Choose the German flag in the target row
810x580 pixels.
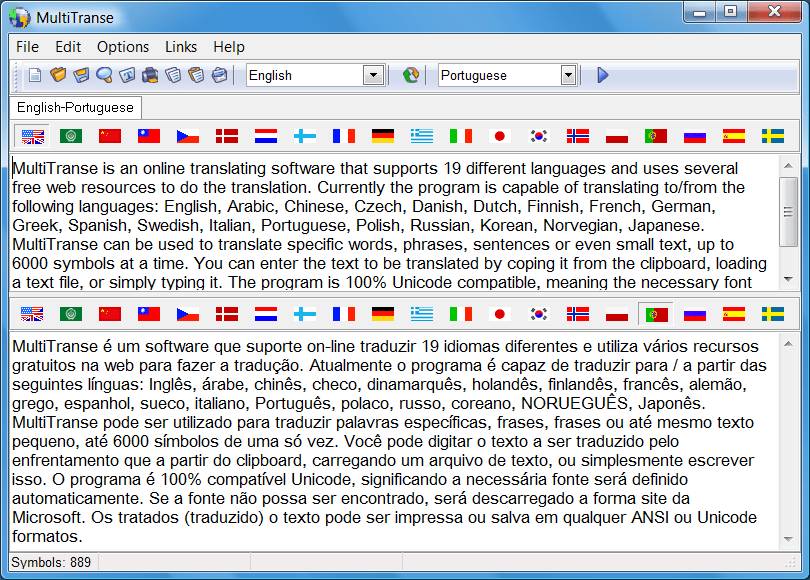point(383,313)
